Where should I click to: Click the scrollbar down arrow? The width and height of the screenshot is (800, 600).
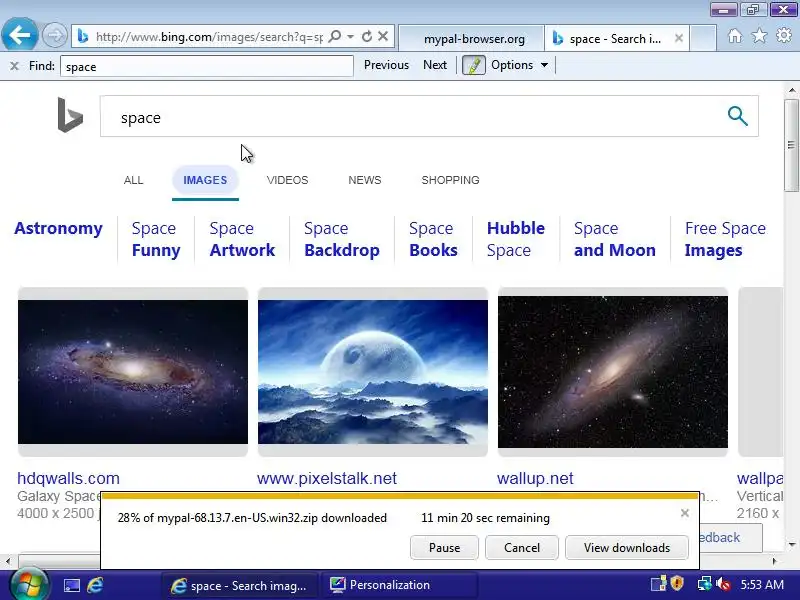click(791, 544)
